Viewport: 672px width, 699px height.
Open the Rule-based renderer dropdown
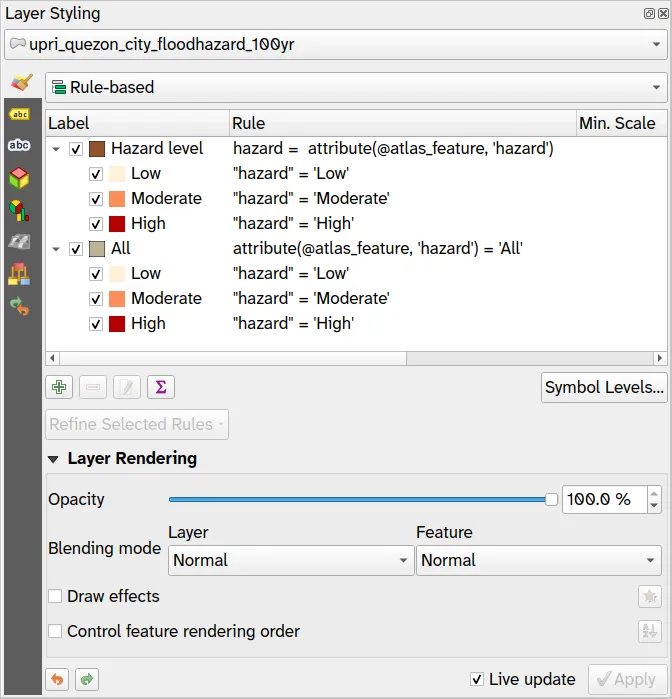355,88
